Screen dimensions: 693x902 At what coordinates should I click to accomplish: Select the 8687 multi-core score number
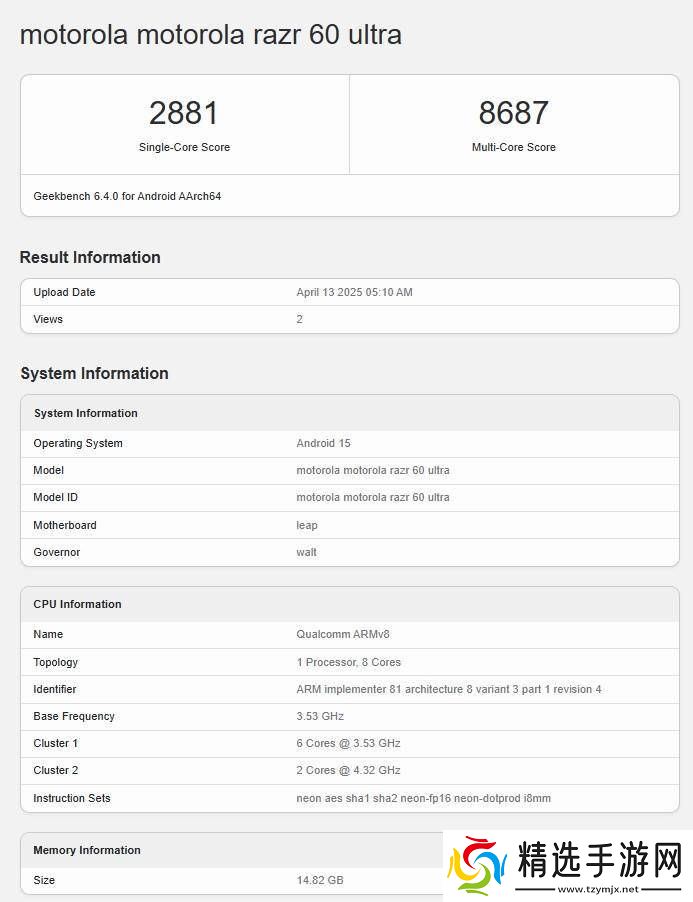tap(513, 112)
